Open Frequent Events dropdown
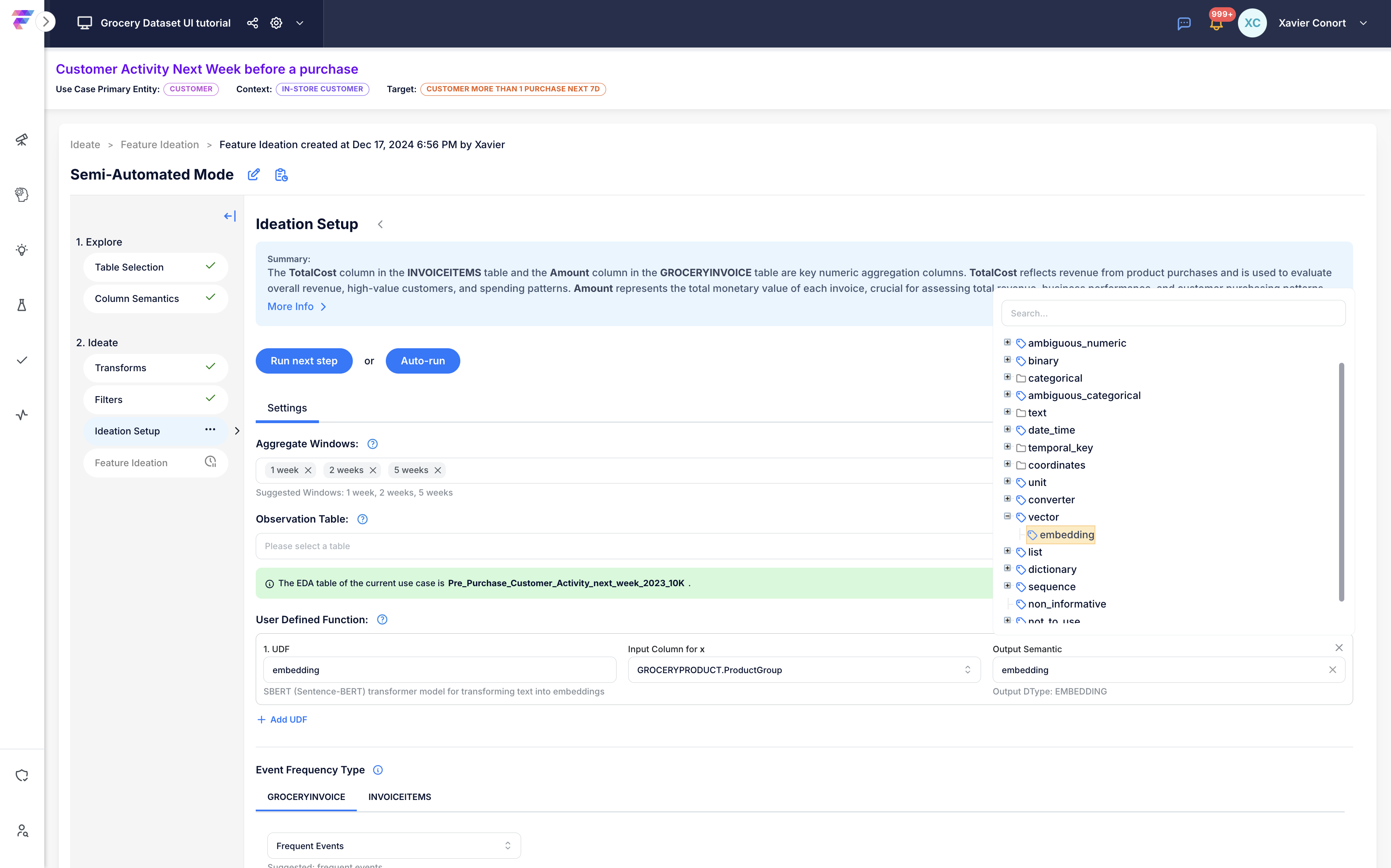1391x868 pixels. point(394,845)
